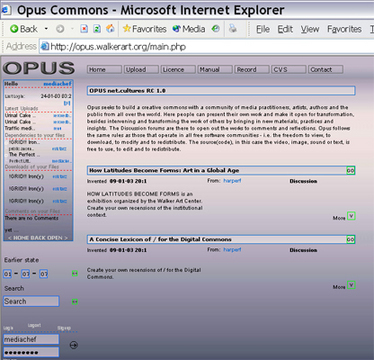Open the CVS navigation button
374x360 pixels.
tap(288, 70)
